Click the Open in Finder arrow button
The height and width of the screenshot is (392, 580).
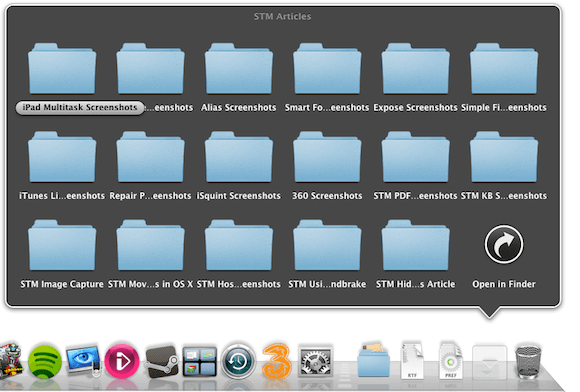(x=504, y=244)
